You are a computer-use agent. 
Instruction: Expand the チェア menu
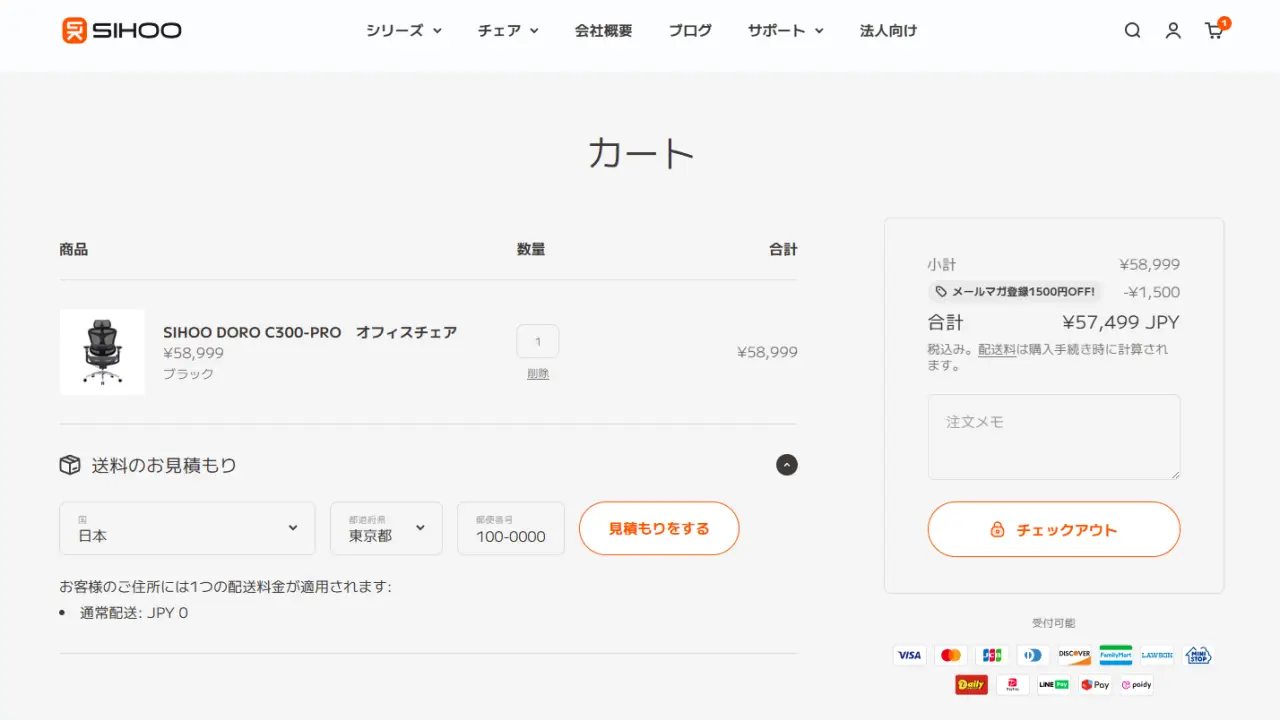[x=508, y=30]
